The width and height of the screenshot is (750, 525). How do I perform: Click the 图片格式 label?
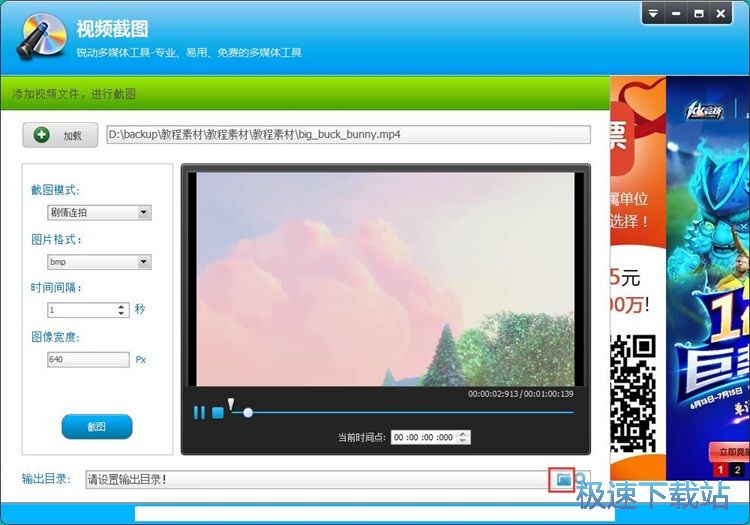pos(56,239)
